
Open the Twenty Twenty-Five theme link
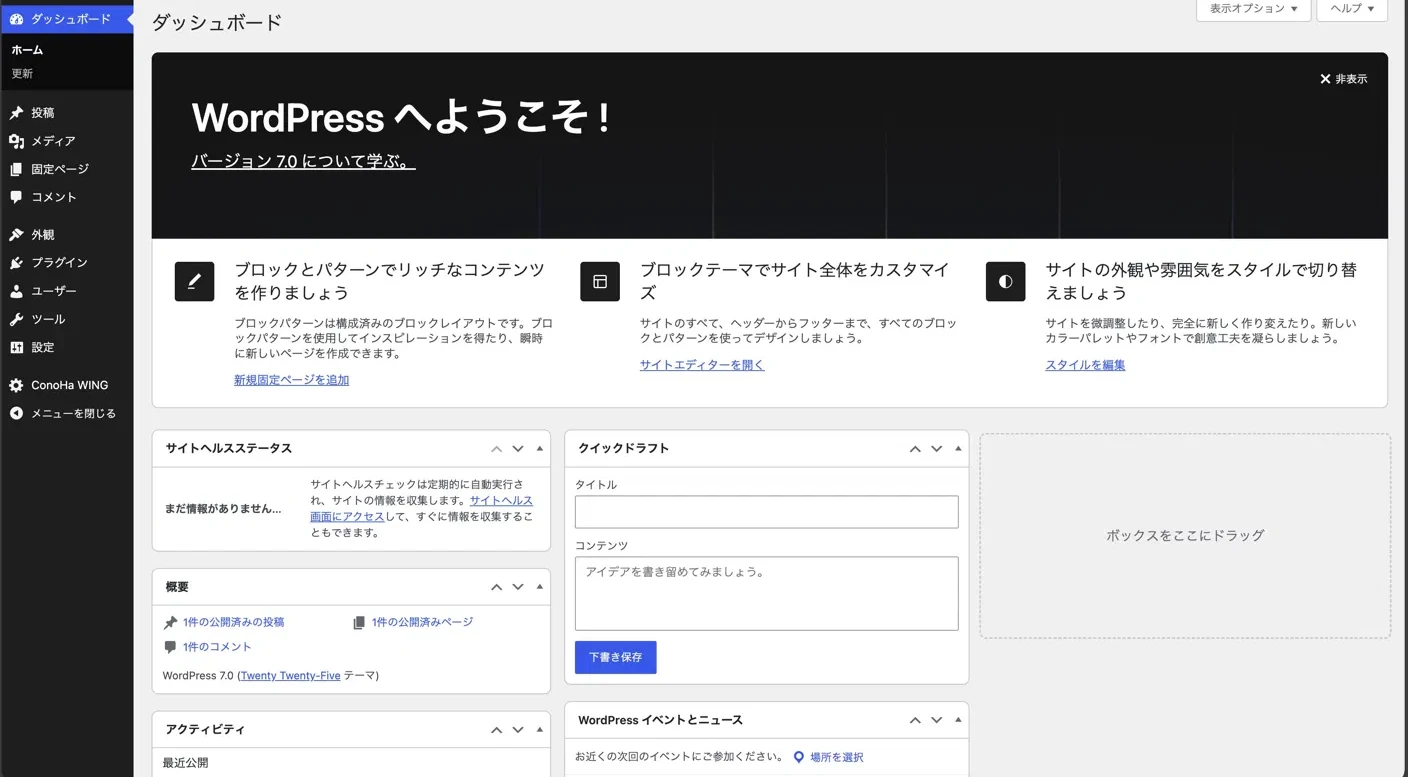290,676
